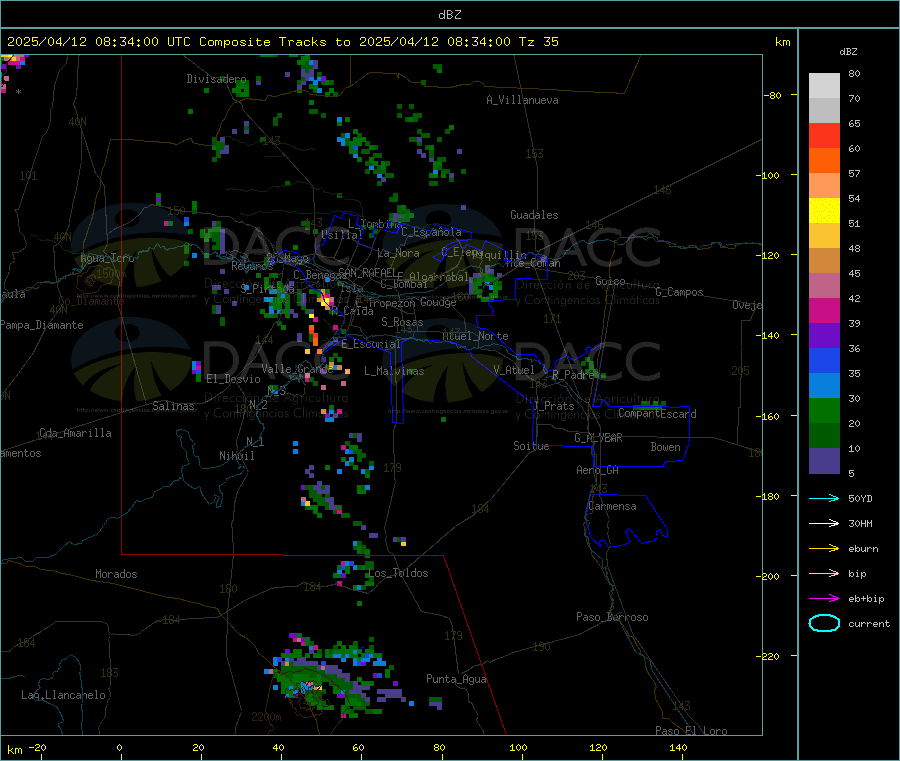Viewport: 900px width, 761px height.
Task: Click the Lag.Llancanelo map label
Action: coord(63,695)
